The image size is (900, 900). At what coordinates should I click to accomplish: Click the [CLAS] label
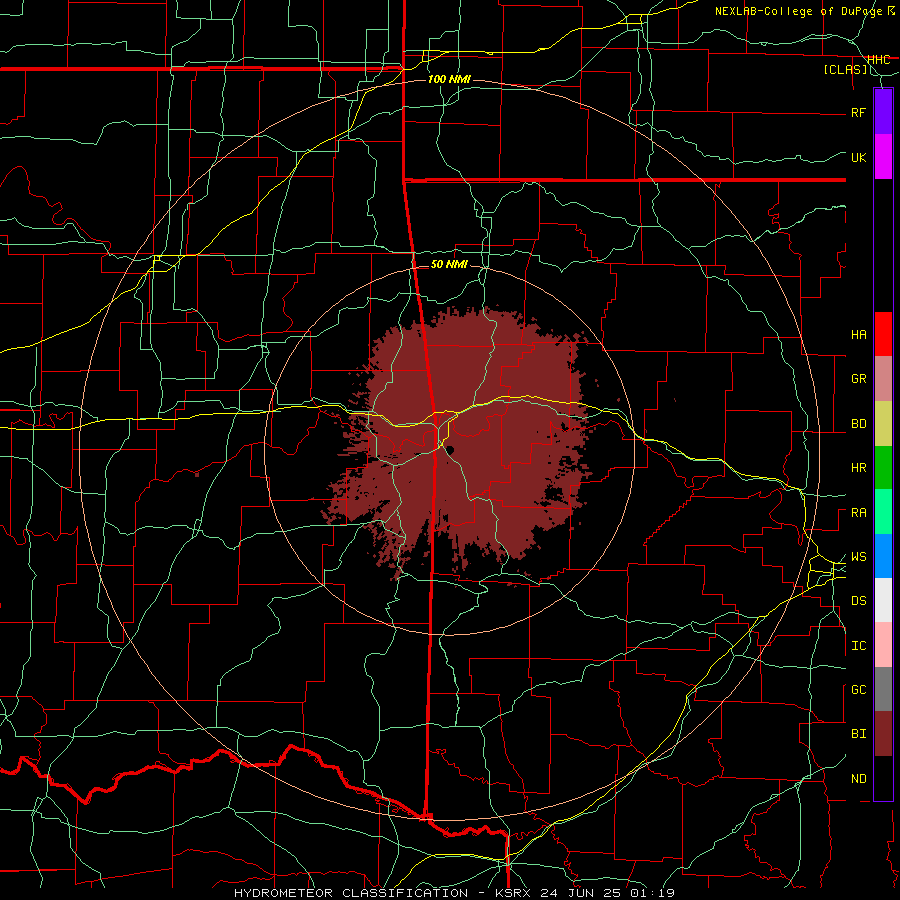point(845,70)
